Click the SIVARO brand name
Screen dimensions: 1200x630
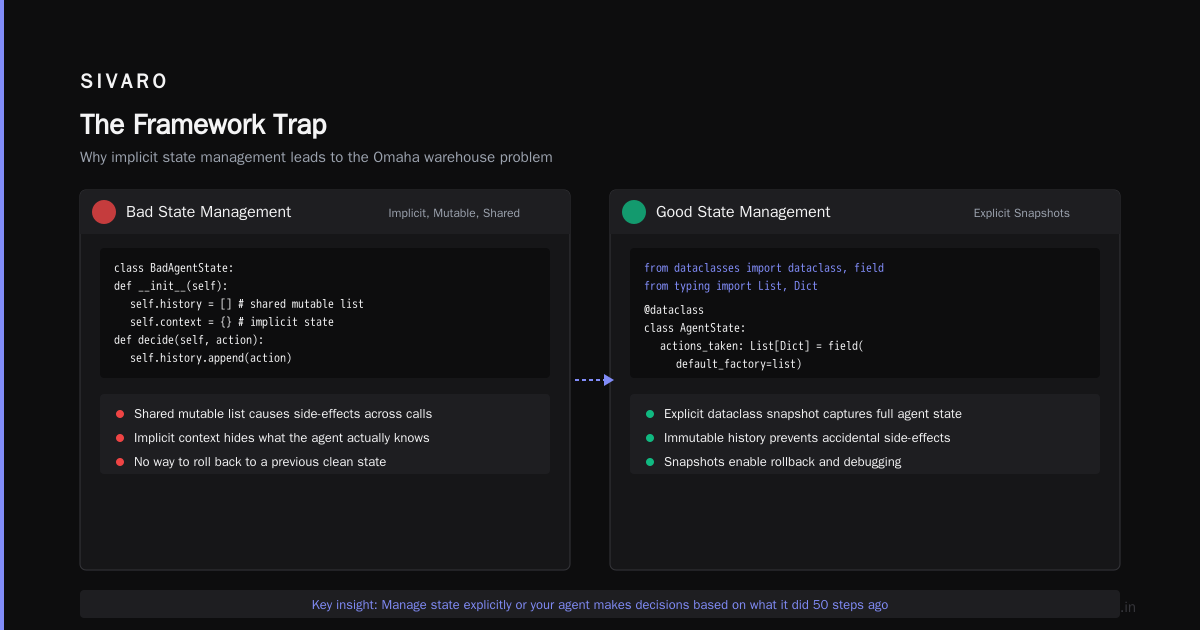[124, 81]
